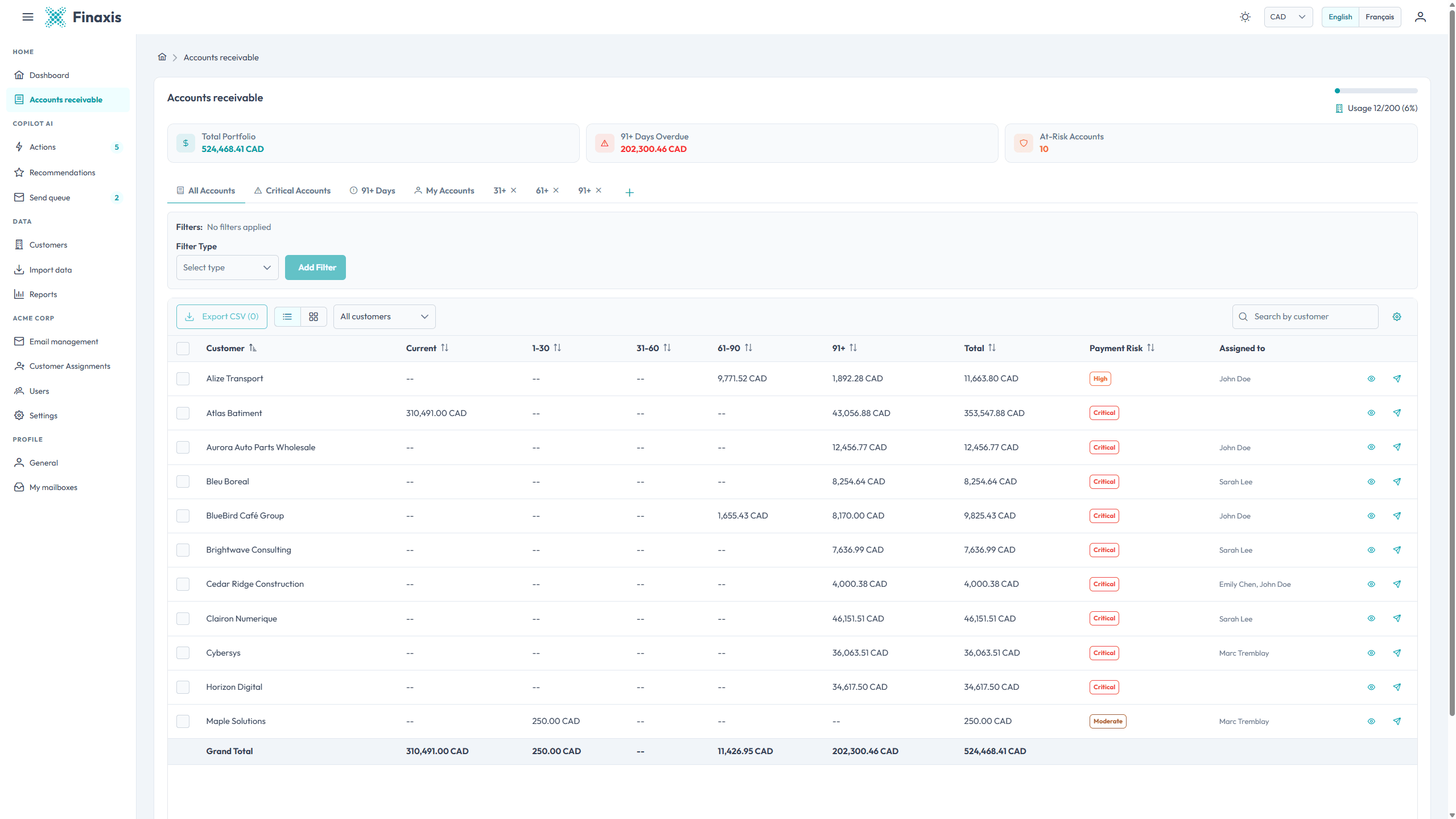Image resolution: width=1456 pixels, height=819 pixels.
Task: Tick the select-all header checkbox
Action: click(x=183, y=348)
